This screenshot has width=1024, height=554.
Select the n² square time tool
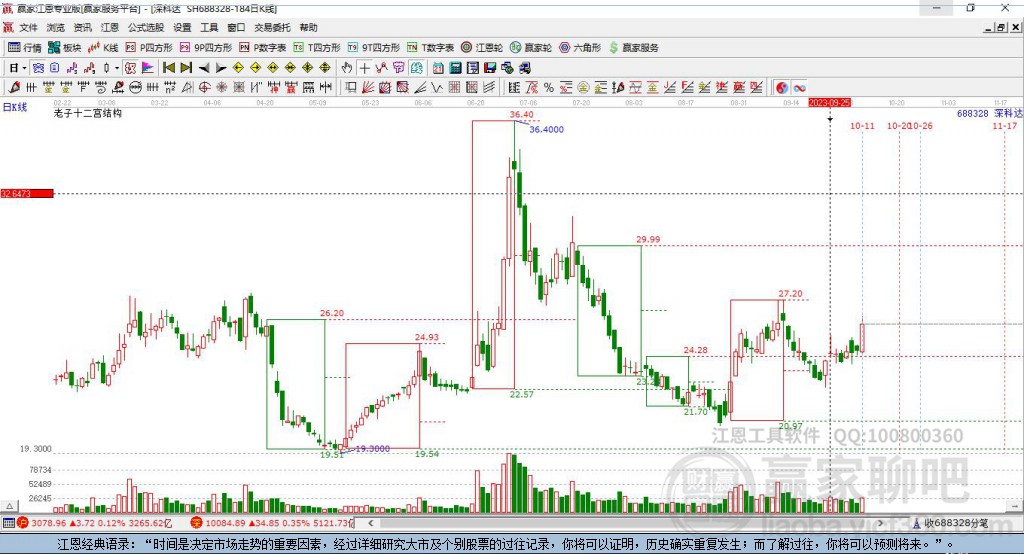[x=170, y=87]
